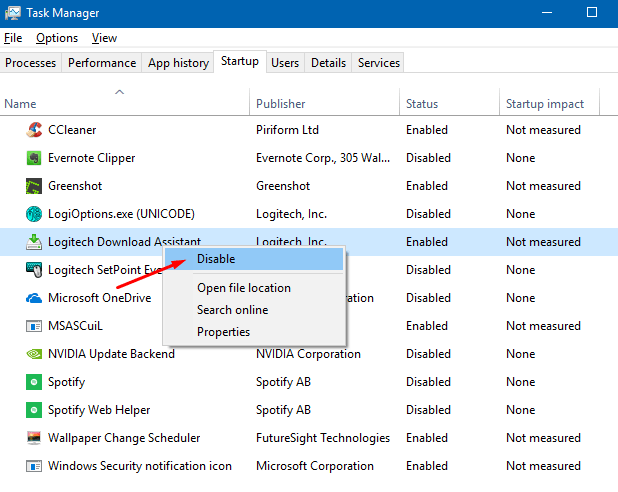Switch to the Processes tab

click(x=30, y=63)
